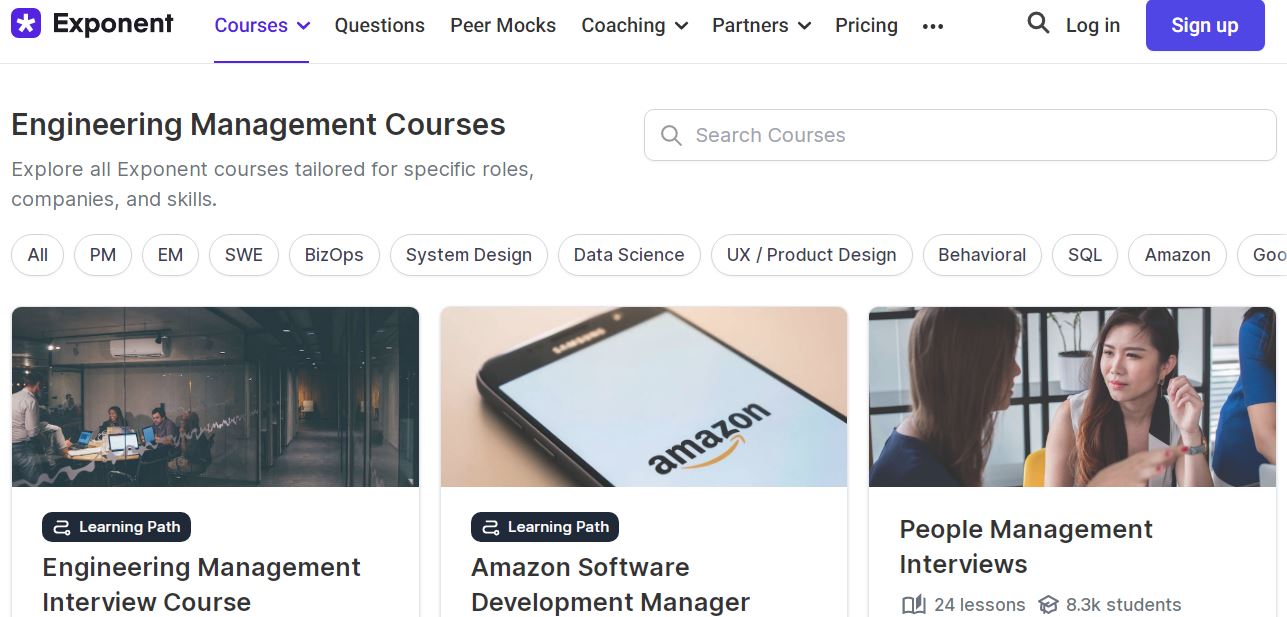Open the Partners dropdown menu
The width and height of the screenshot is (1287, 617).
click(x=761, y=26)
